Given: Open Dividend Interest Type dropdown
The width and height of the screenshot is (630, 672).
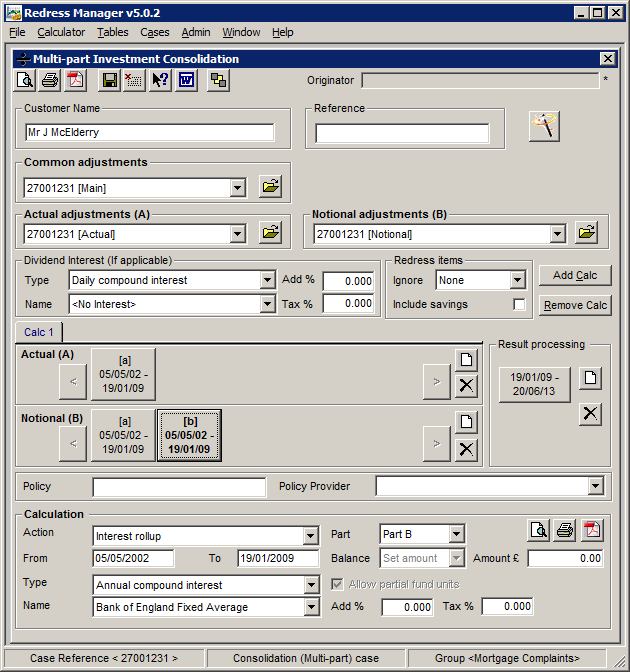Looking at the screenshot, I should pos(267,280).
